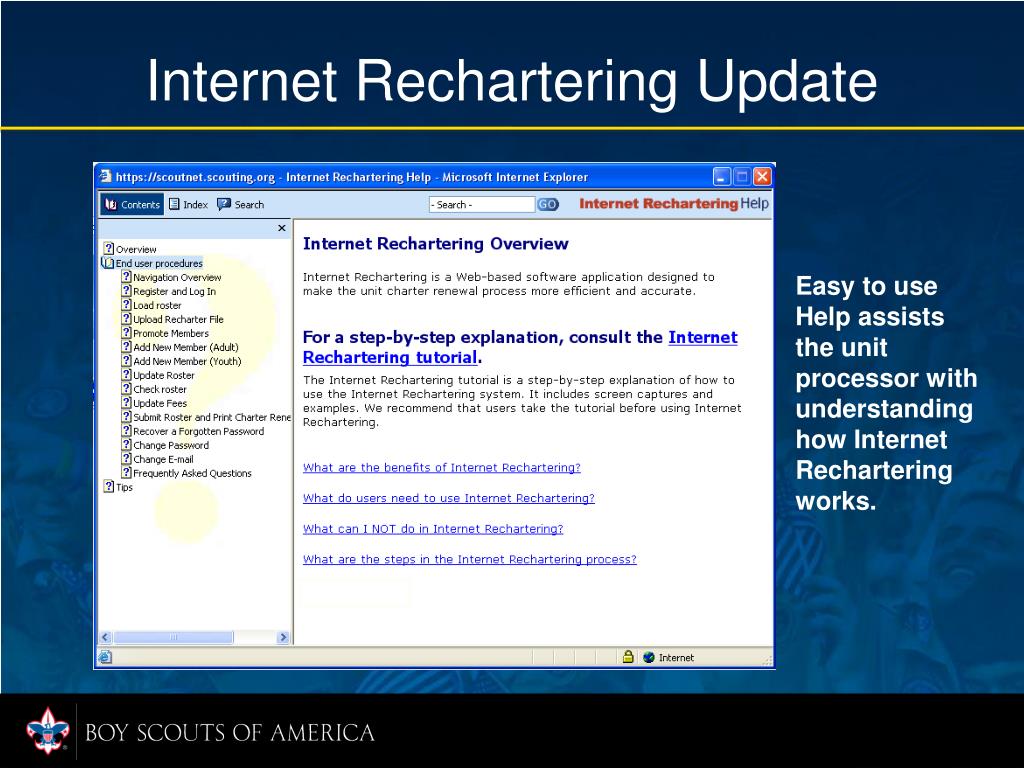Select the Index list icon
Viewport: 1024px width, 768px height.
(174, 204)
